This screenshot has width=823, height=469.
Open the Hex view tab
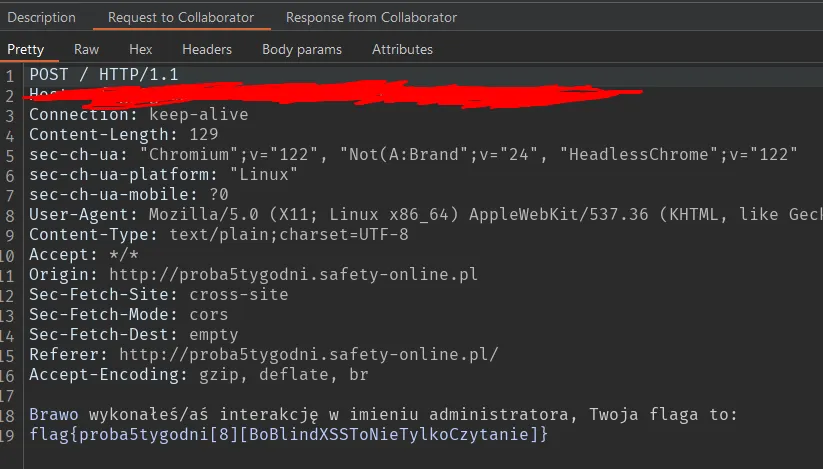coord(141,49)
